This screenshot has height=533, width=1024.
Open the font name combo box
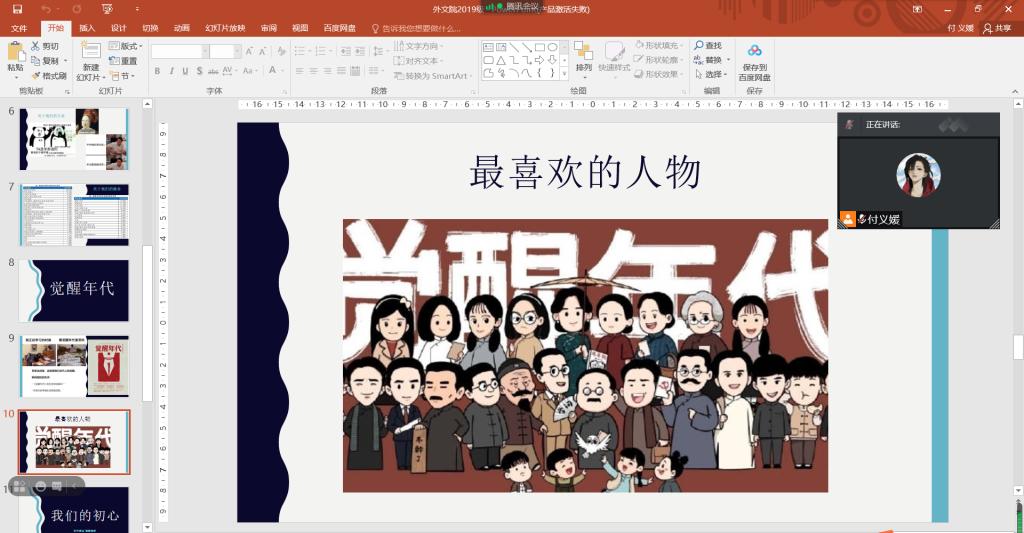tap(178, 52)
